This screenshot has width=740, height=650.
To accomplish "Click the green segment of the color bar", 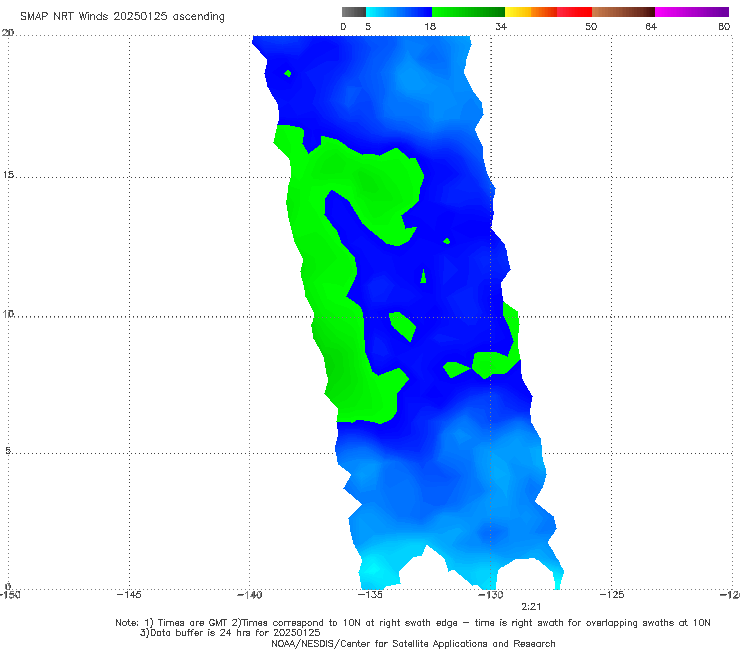I will (468, 12).
